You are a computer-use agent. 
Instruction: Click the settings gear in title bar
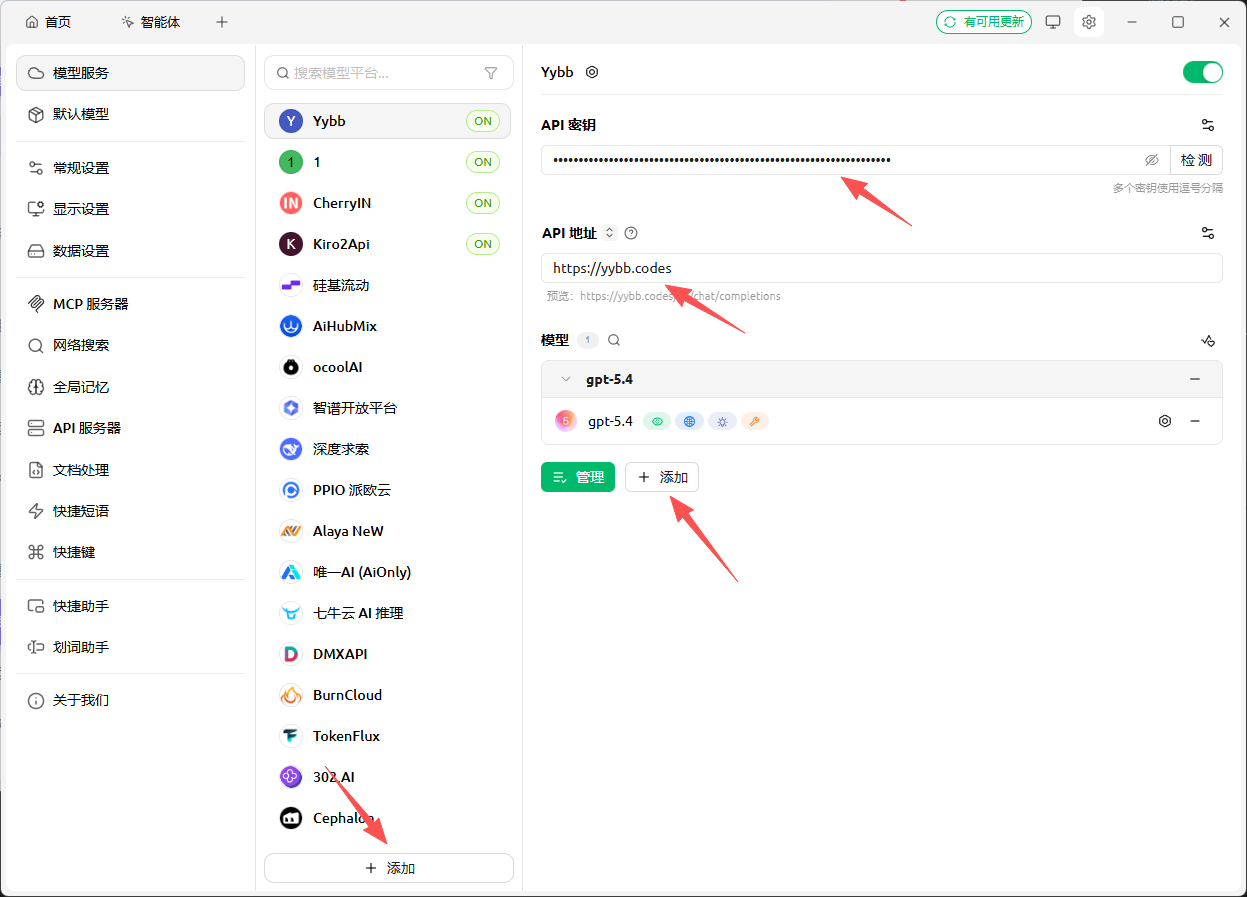[x=1088, y=21]
